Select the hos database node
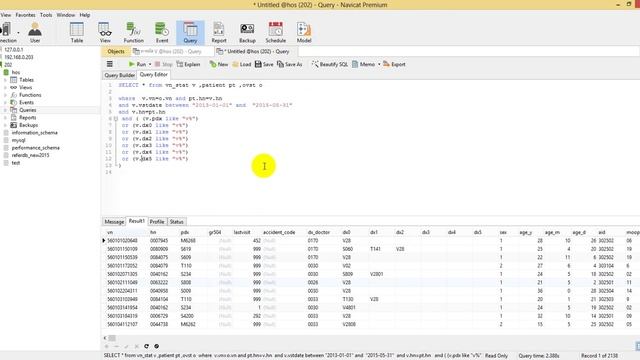This screenshot has width=640, height=360. tap(16, 72)
